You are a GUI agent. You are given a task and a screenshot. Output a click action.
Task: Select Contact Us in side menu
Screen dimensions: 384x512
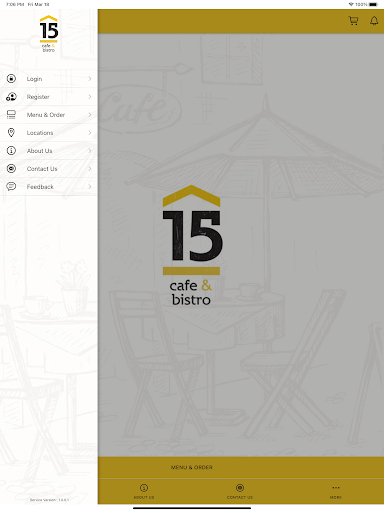(42, 169)
